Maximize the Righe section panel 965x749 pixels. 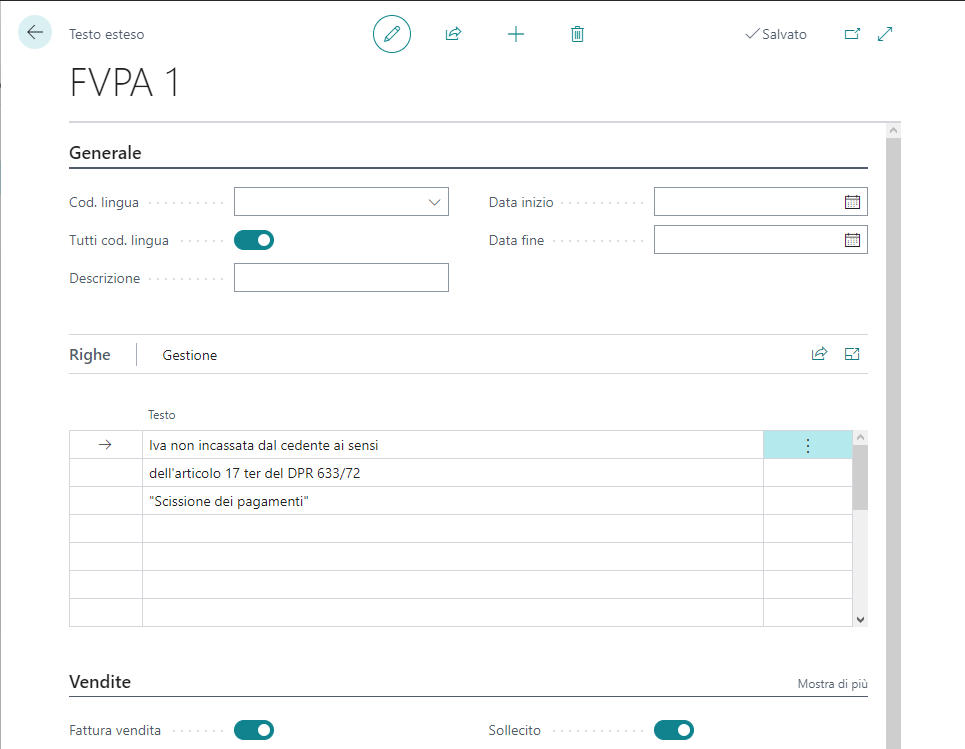852,354
